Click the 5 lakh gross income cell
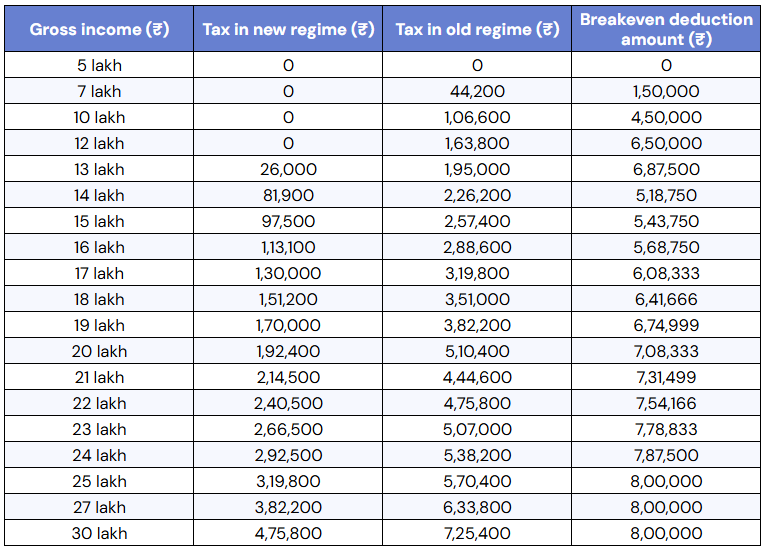Viewport: 763px width, 552px height. [x=99, y=65]
